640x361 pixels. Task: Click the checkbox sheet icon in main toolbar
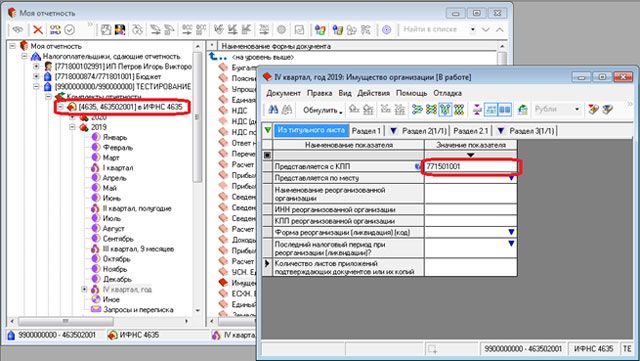pyautogui.click(x=299, y=29)
